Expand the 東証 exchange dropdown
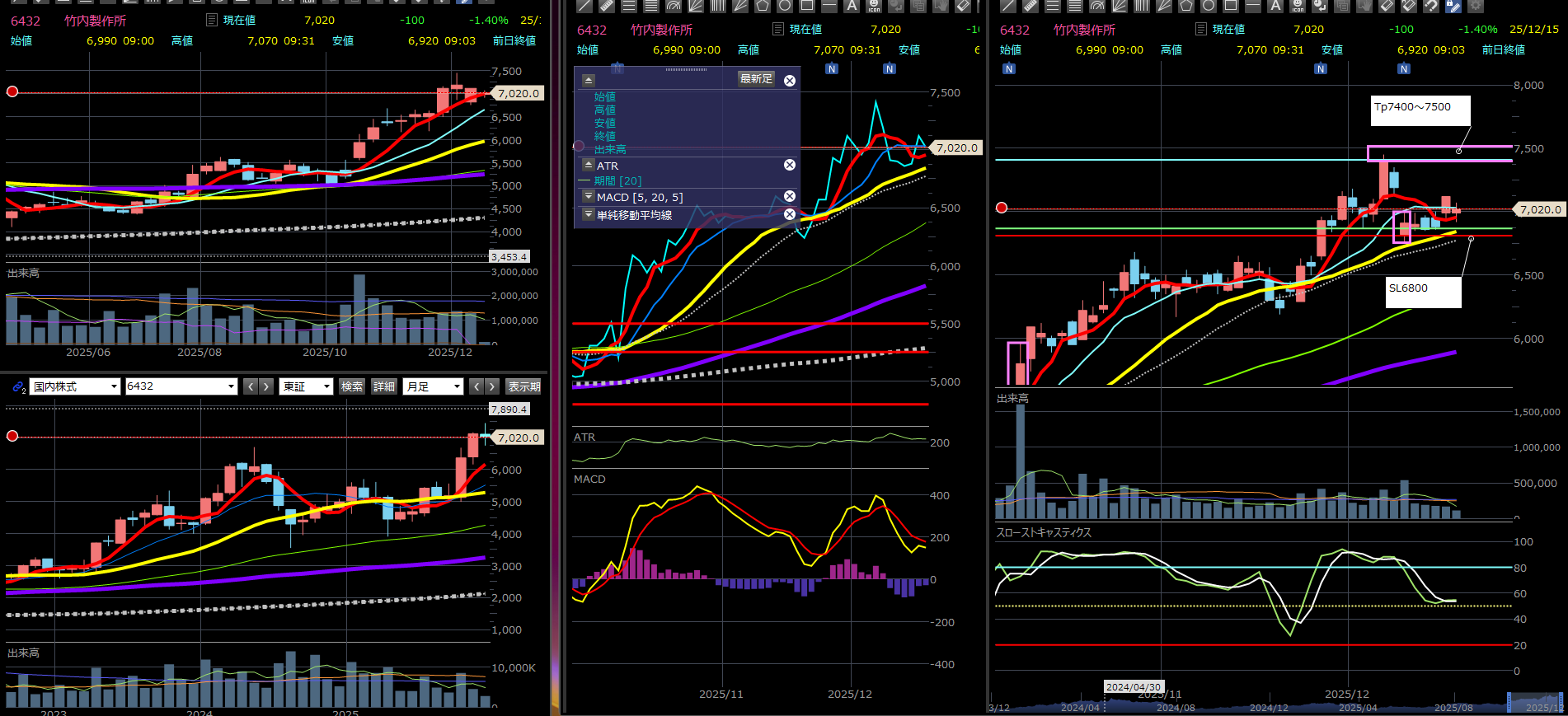 [x=306, y=386]
